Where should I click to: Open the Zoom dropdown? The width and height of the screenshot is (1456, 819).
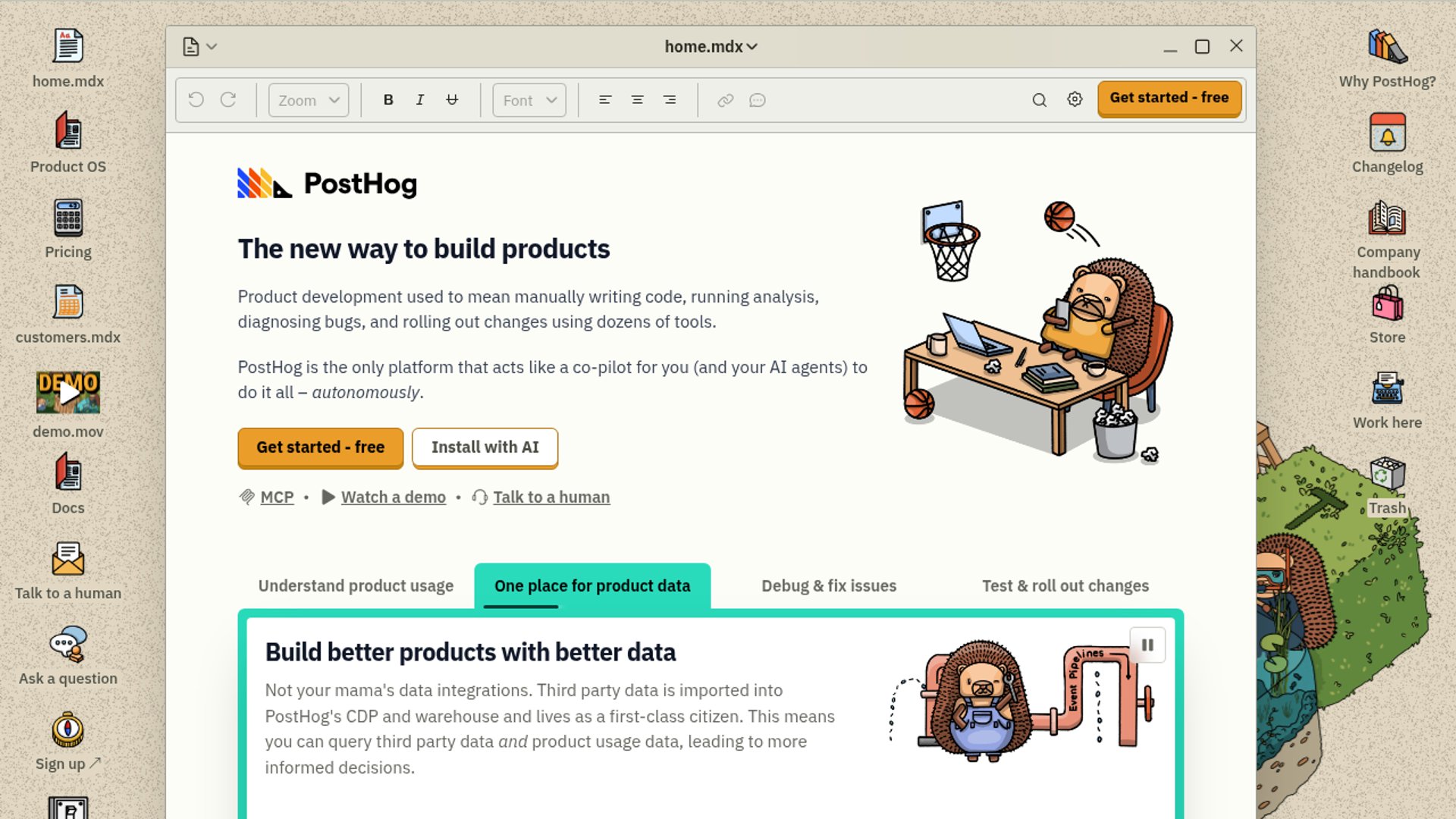tap(309, 100)
